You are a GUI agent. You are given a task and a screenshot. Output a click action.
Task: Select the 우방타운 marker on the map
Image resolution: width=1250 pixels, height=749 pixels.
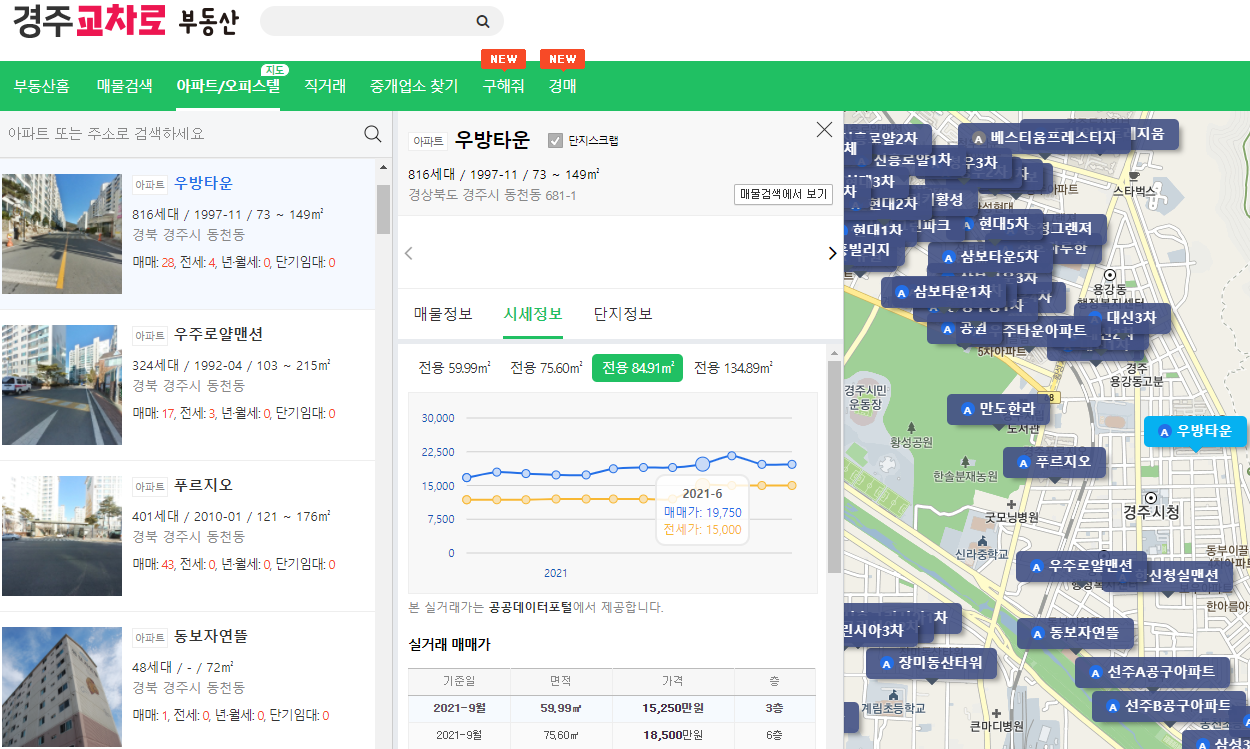coord(1197,431)
